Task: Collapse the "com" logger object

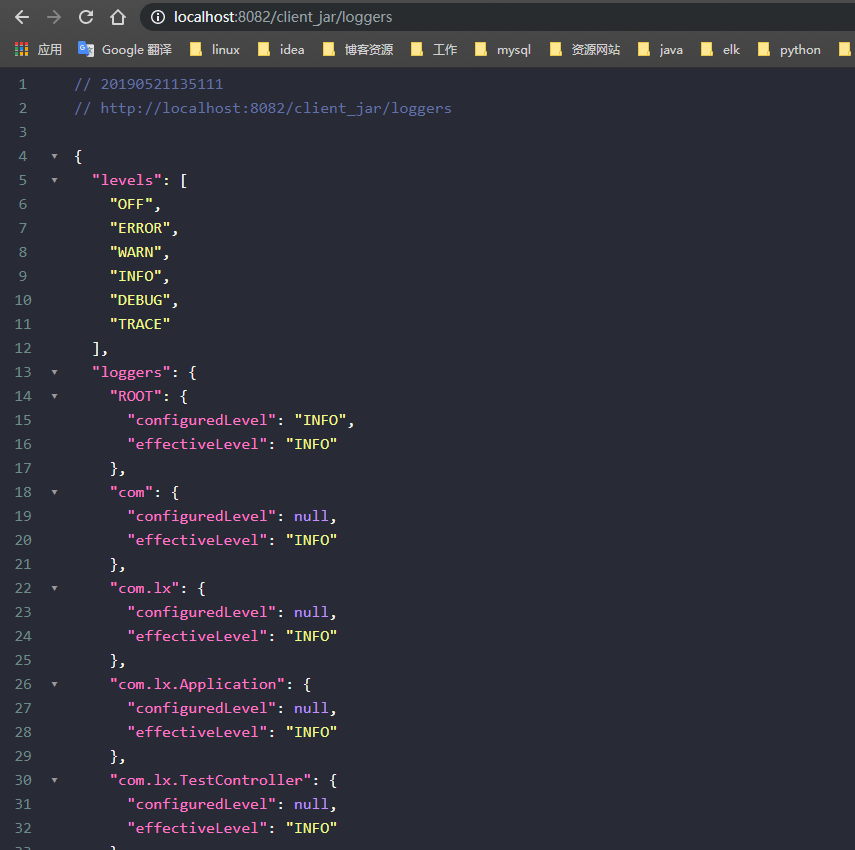Action: click(x=55, y=492)
